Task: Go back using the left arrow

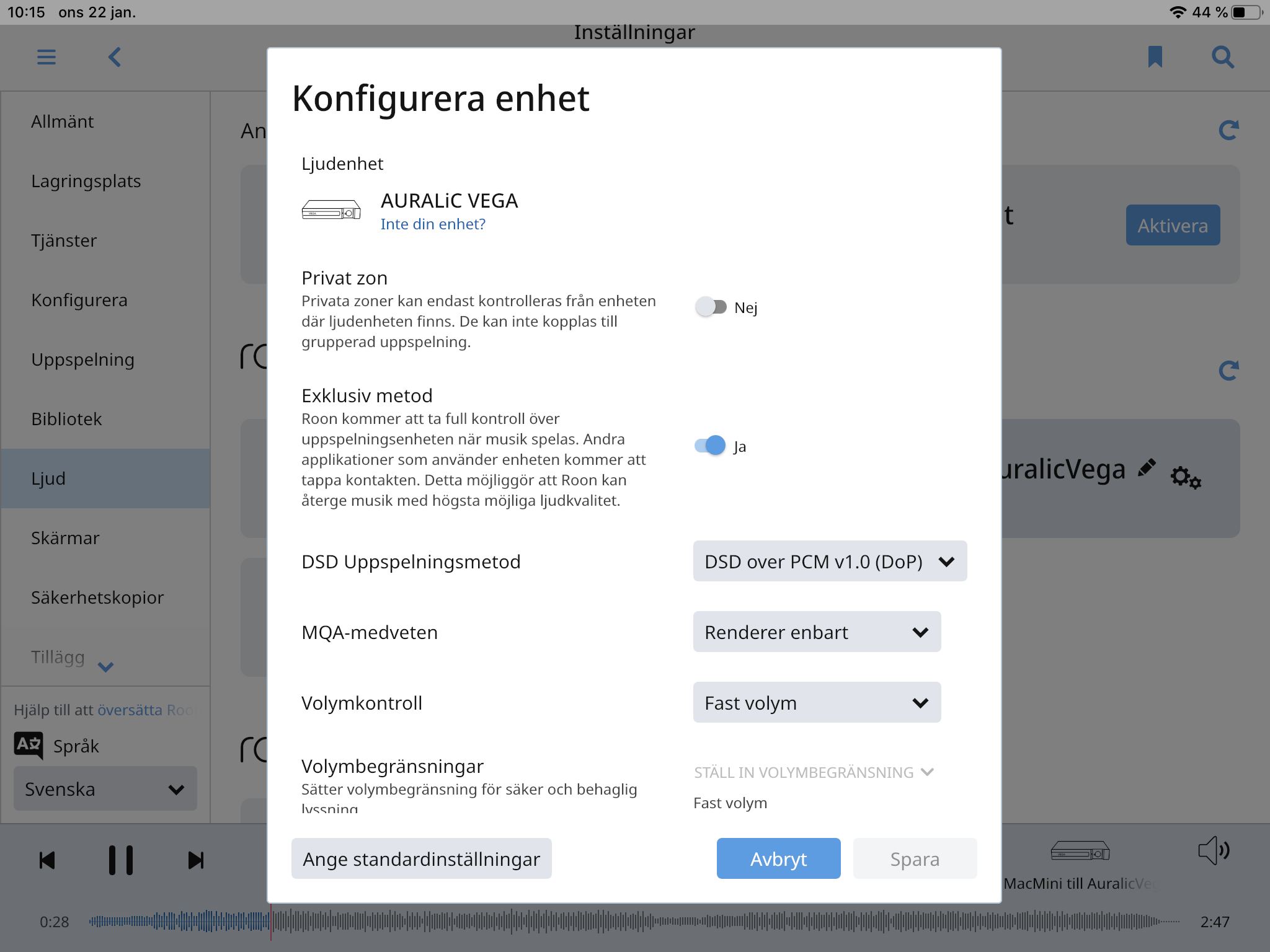Action: point(115,58)
